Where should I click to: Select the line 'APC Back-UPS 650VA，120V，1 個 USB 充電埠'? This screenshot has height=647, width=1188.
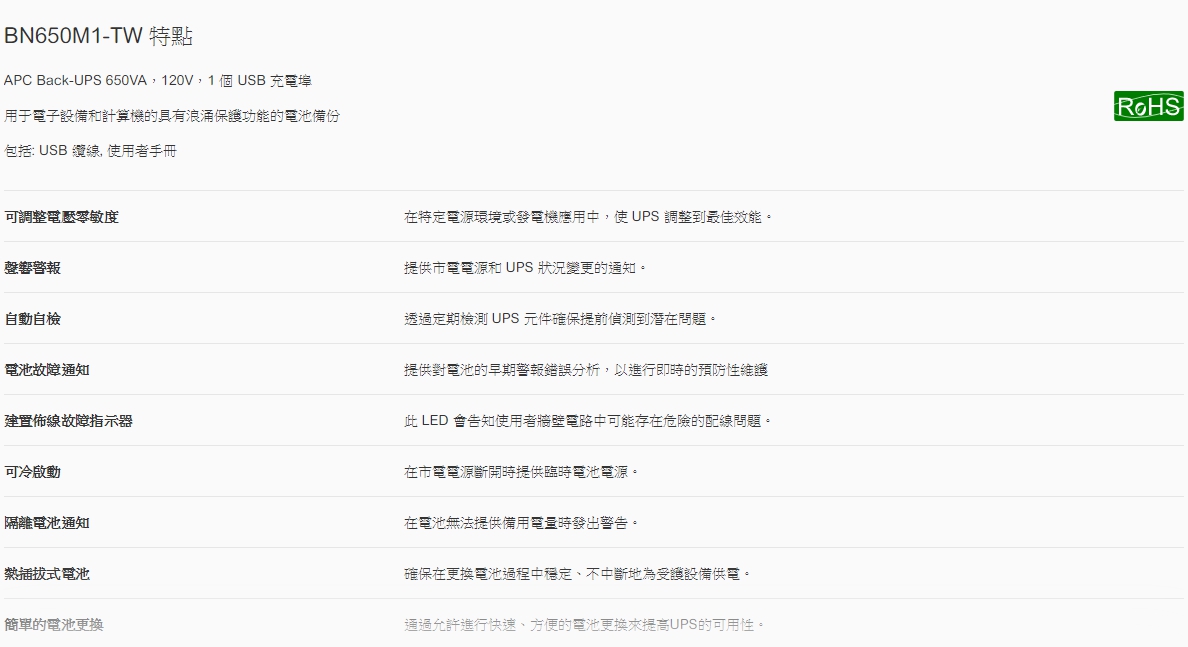tap(158, 80)
